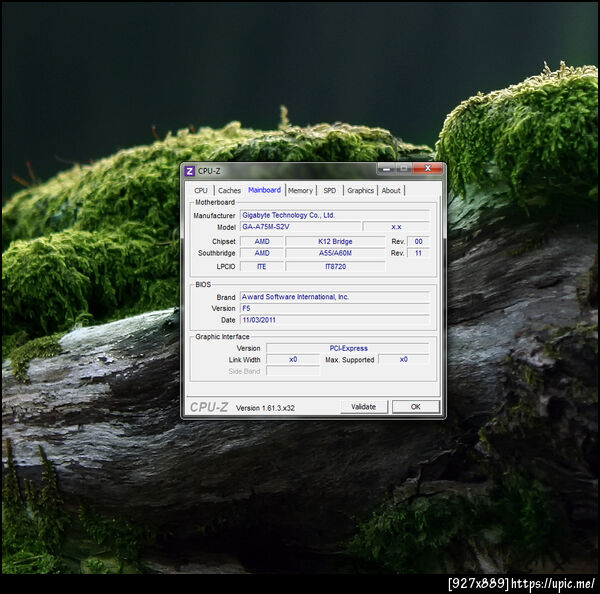Click the BIOS Brand Award Software field

tap(335, 297)
